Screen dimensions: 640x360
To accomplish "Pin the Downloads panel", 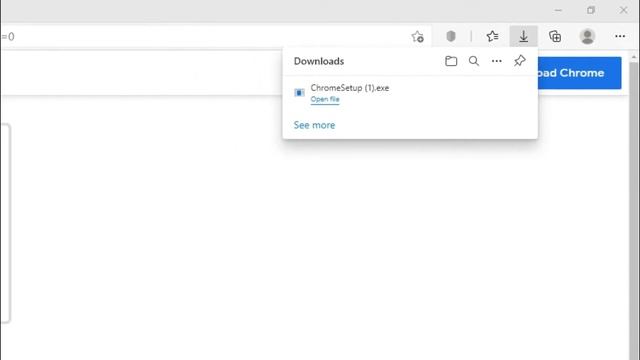I will tap(520, 61).
